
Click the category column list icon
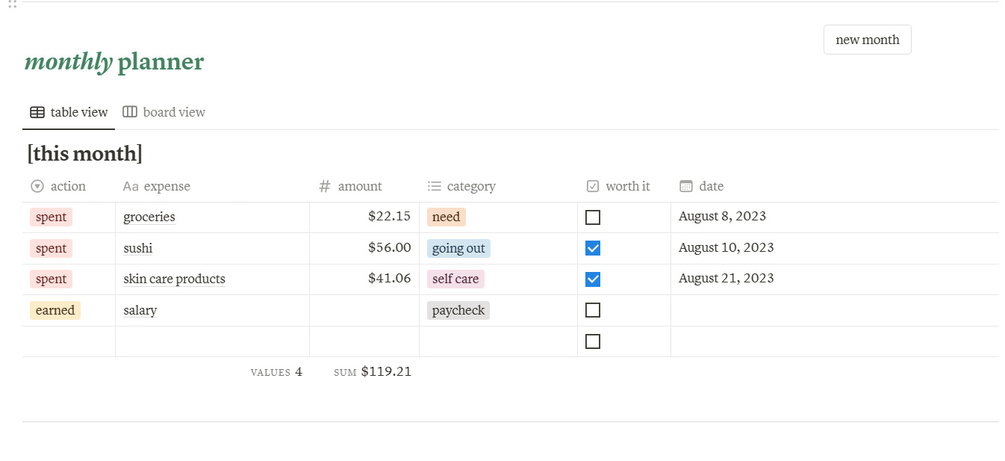point(434,186)
